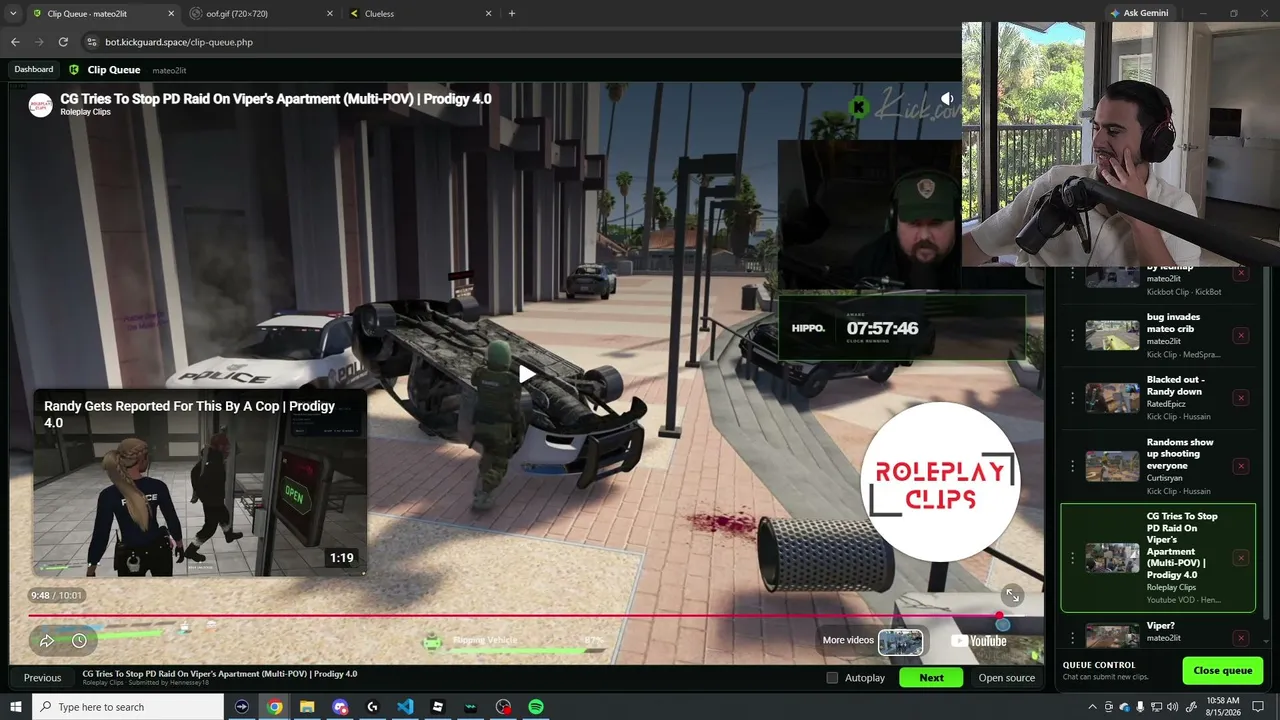Grab handle dots for 'bug invades mateo crib'
1280x720 pixels.
[1073, 336]
